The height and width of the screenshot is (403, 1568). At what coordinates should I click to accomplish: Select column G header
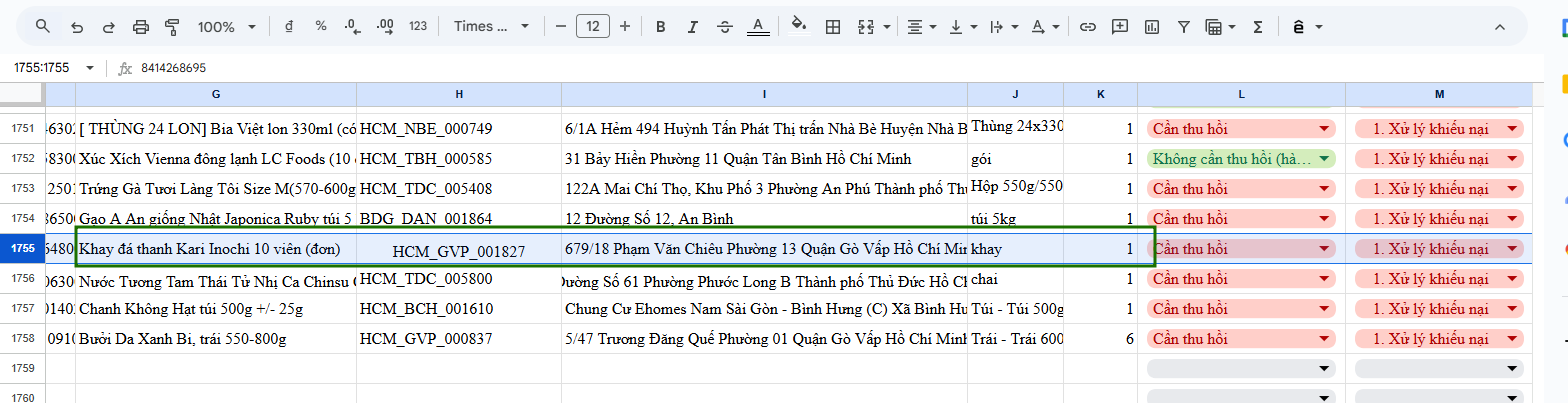pyautogui.click(x=216, y=94)
